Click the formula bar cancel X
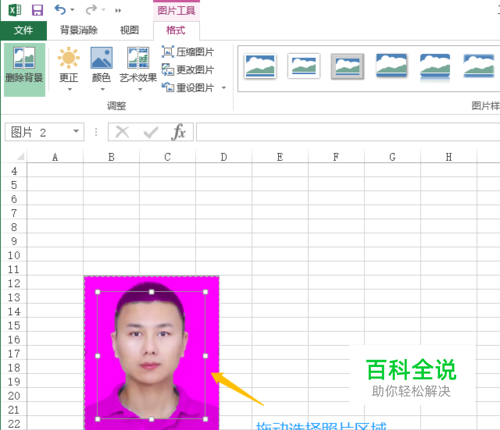500x430 pixels. 122,132
